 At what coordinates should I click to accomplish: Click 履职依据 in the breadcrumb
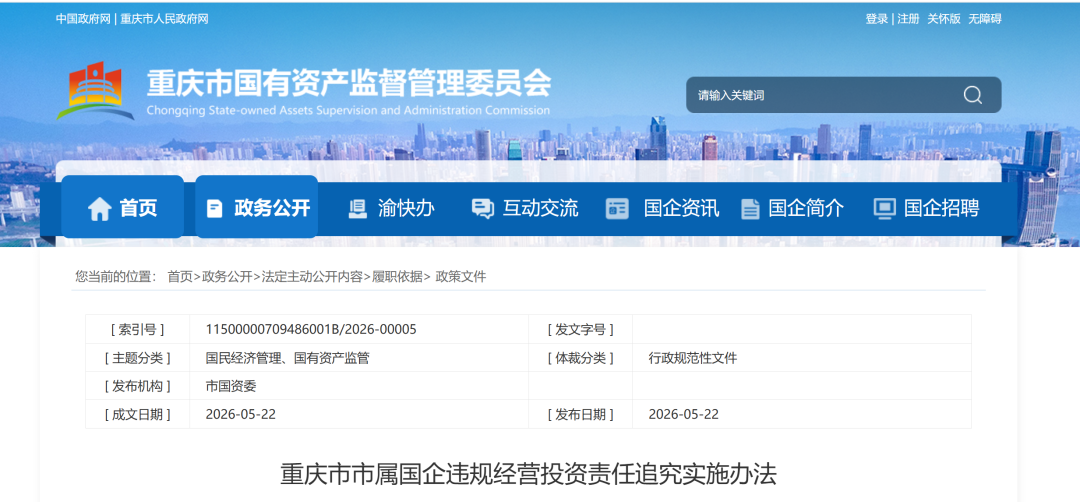pyautogui.click(x=397, y=277)
